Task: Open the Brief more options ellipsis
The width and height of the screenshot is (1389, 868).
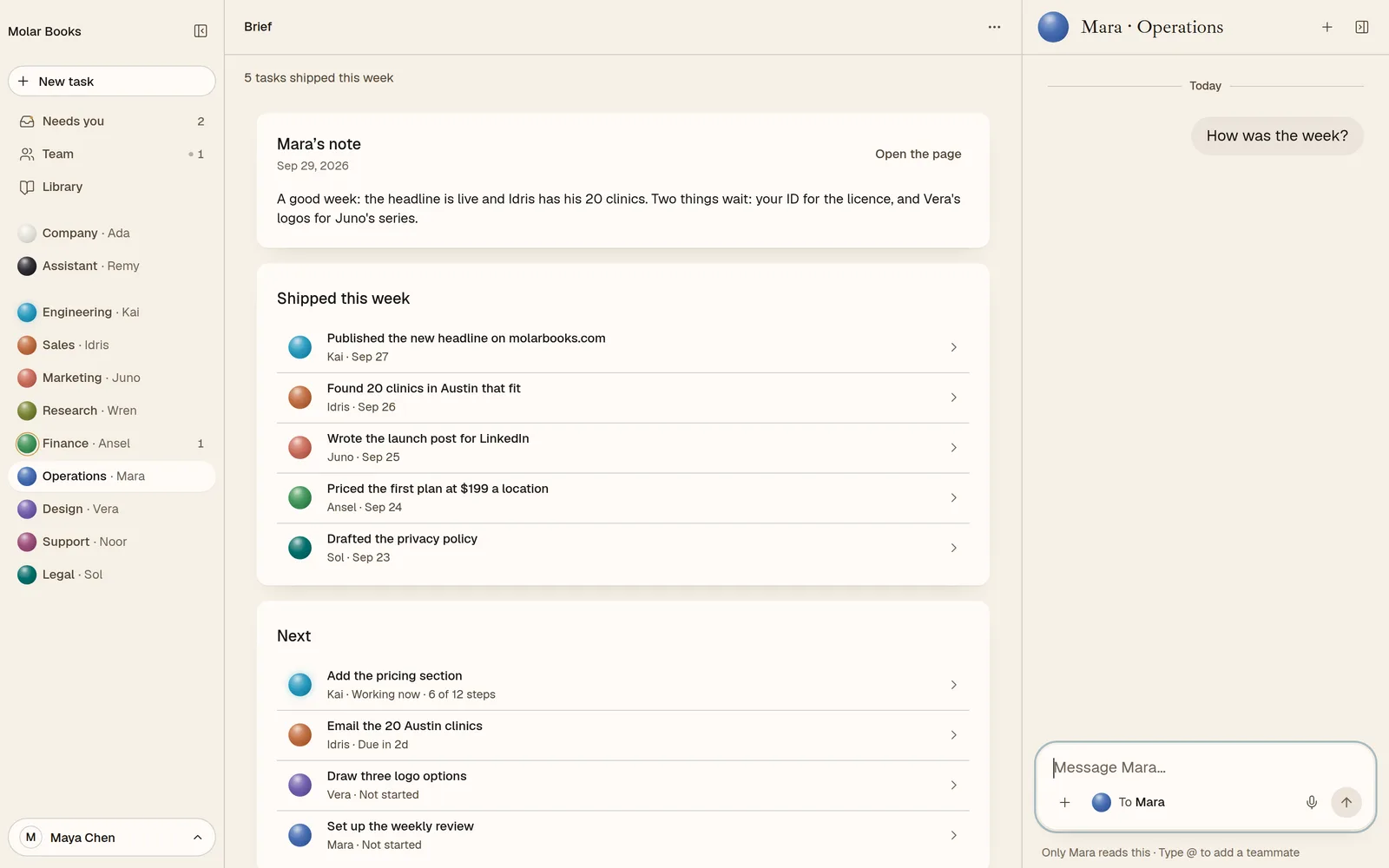Action: (x=994, y=27)
